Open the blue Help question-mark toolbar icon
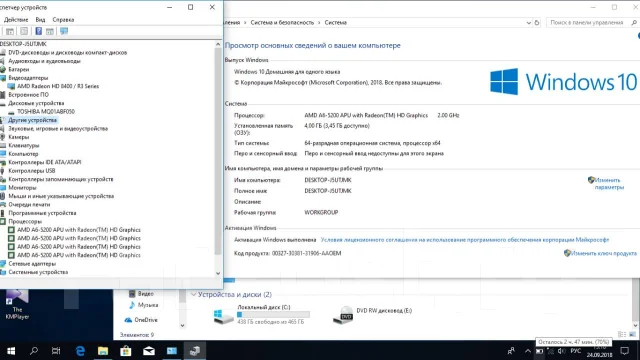The image size is (640, 360). (38, 31)
